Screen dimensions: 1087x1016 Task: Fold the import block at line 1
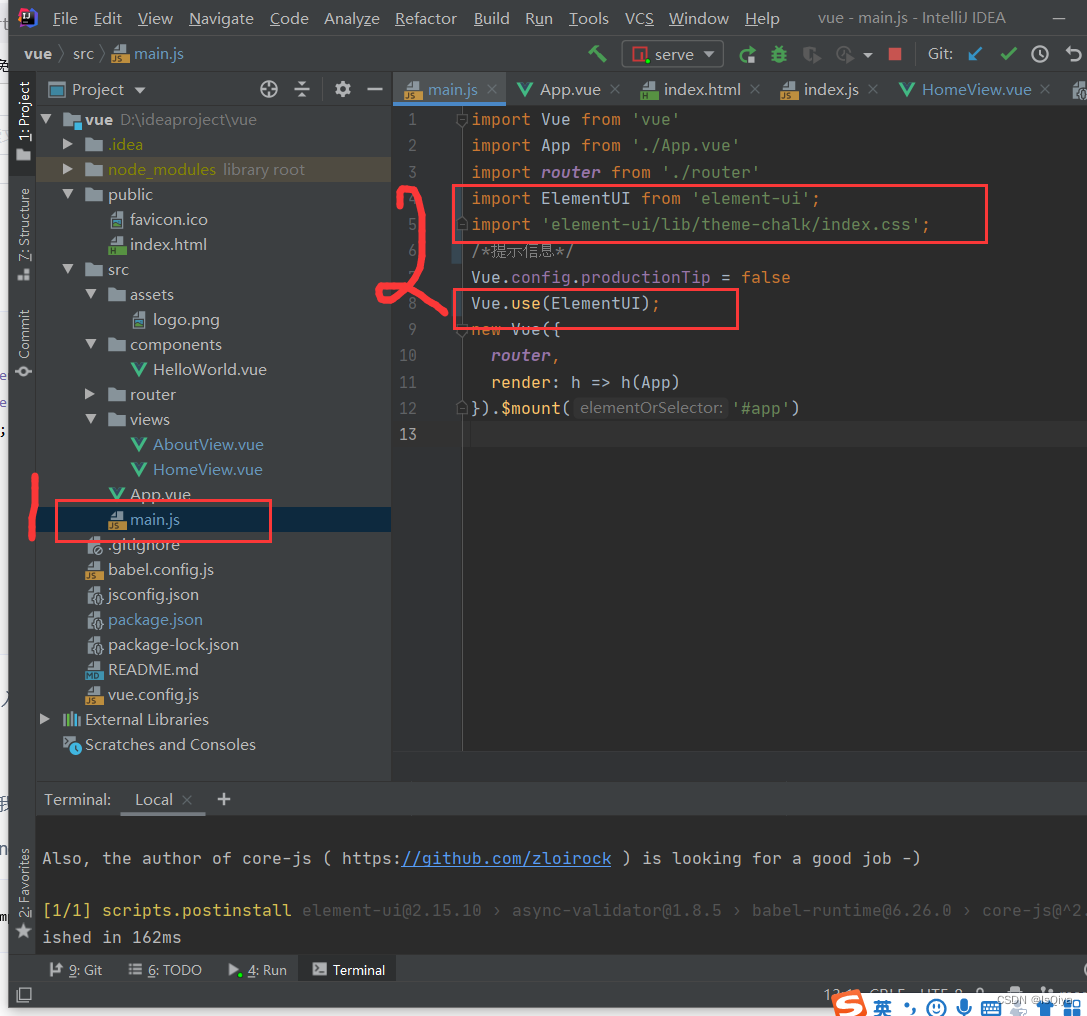point(461,120)
